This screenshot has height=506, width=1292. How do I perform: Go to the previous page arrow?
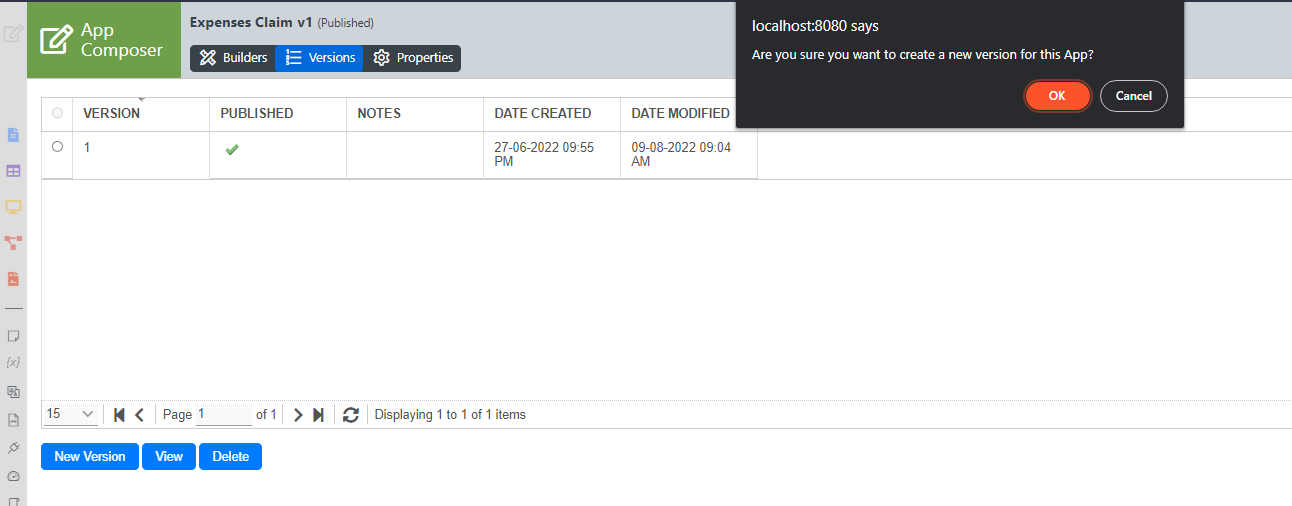[140, 415]
